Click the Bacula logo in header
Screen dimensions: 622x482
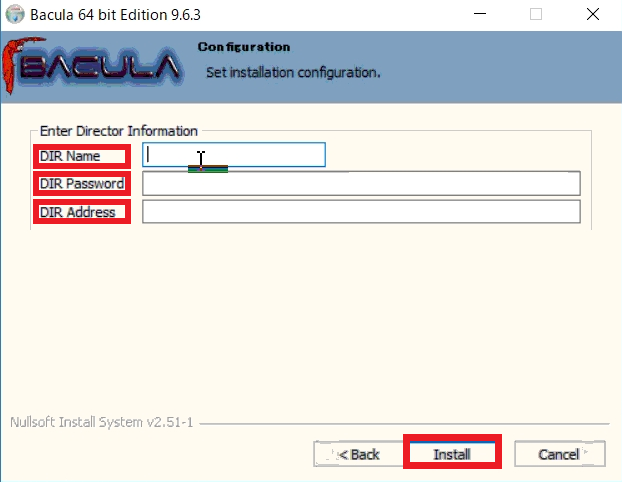click(x=92, y=65)
